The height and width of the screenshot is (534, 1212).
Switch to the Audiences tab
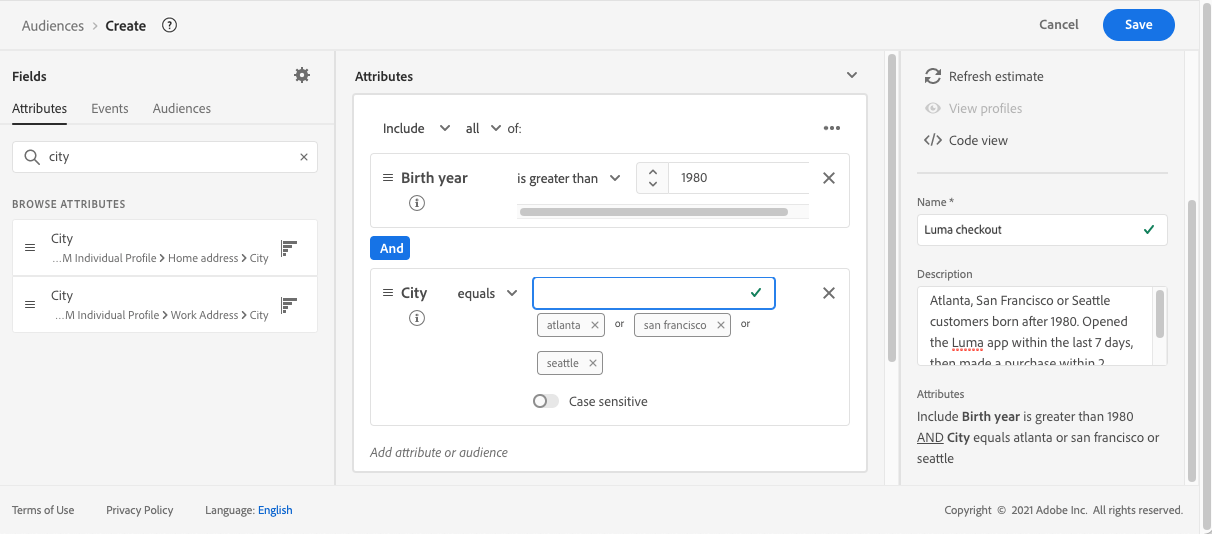point(182,108)
